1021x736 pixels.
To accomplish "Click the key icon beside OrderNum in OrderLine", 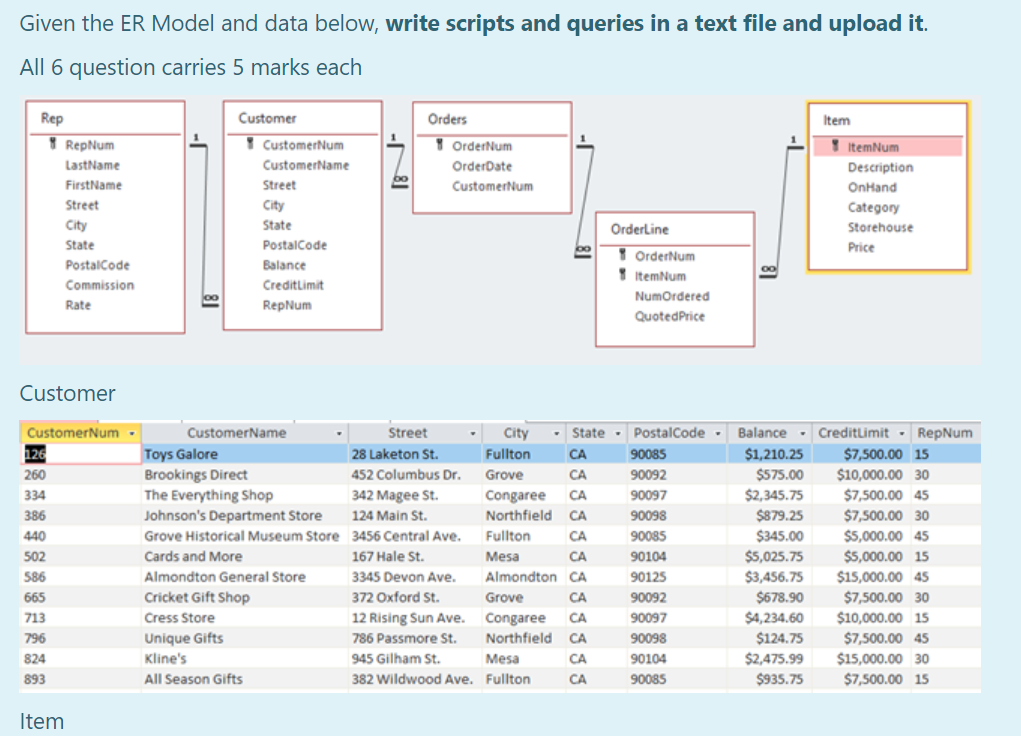I will [x=623, y=256].
